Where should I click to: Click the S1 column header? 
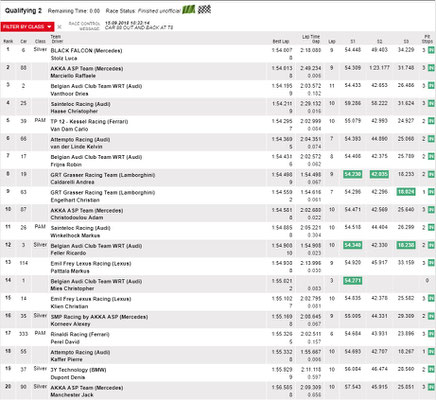[353, 41]
